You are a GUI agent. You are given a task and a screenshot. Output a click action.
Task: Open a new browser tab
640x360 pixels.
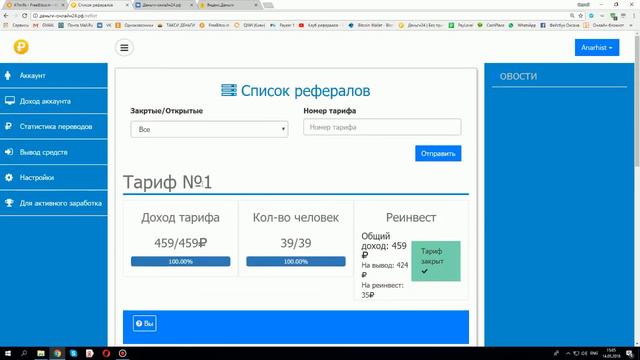[268, 5]
